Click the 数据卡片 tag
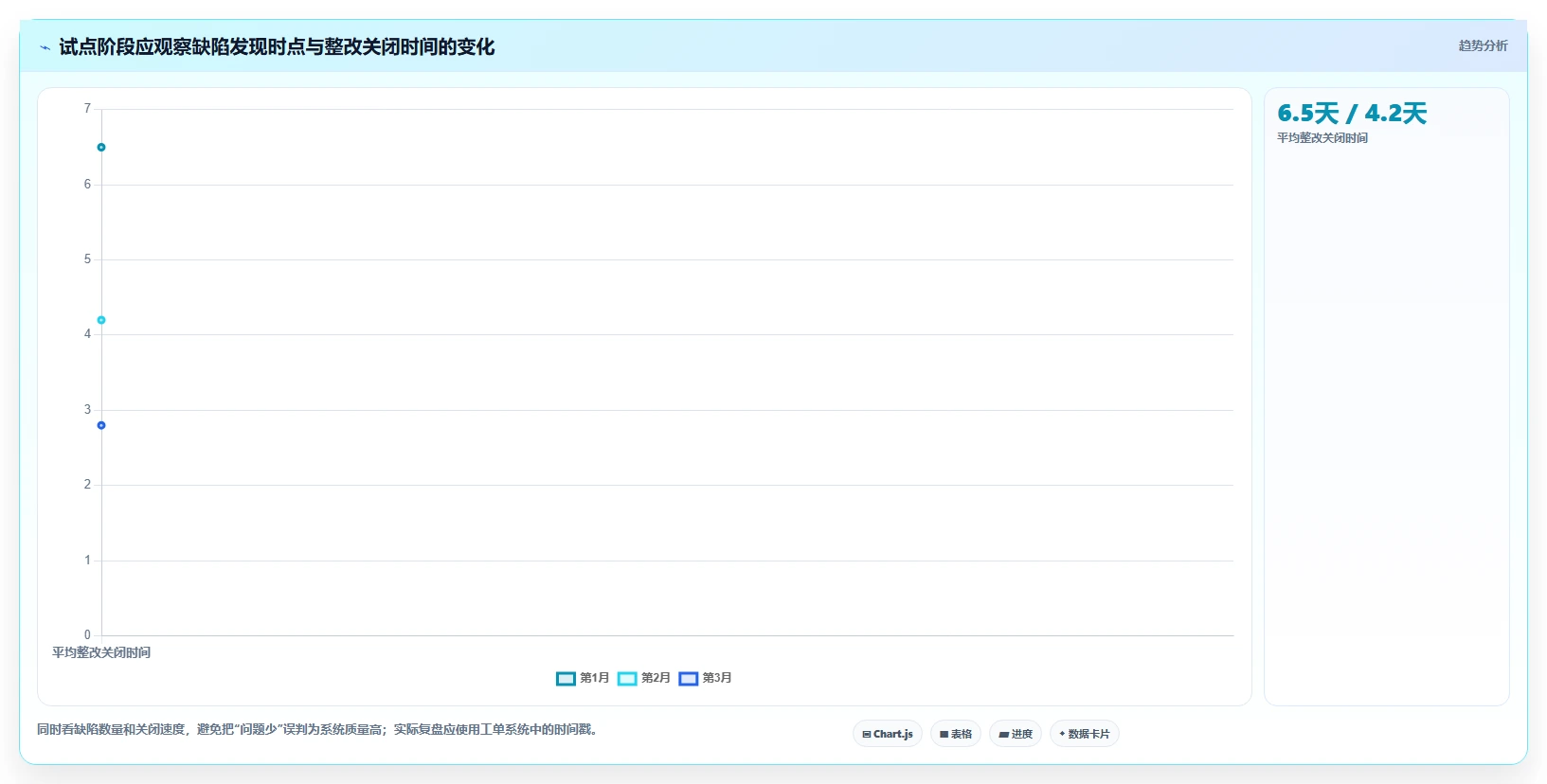Screen dimensions: 1547x784 tap(1085, 734)
